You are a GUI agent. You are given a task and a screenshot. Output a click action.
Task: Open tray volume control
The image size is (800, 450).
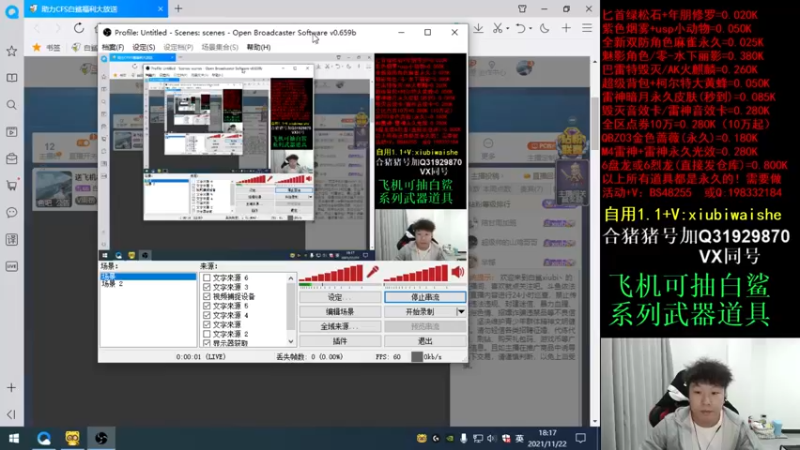[491, 438]
